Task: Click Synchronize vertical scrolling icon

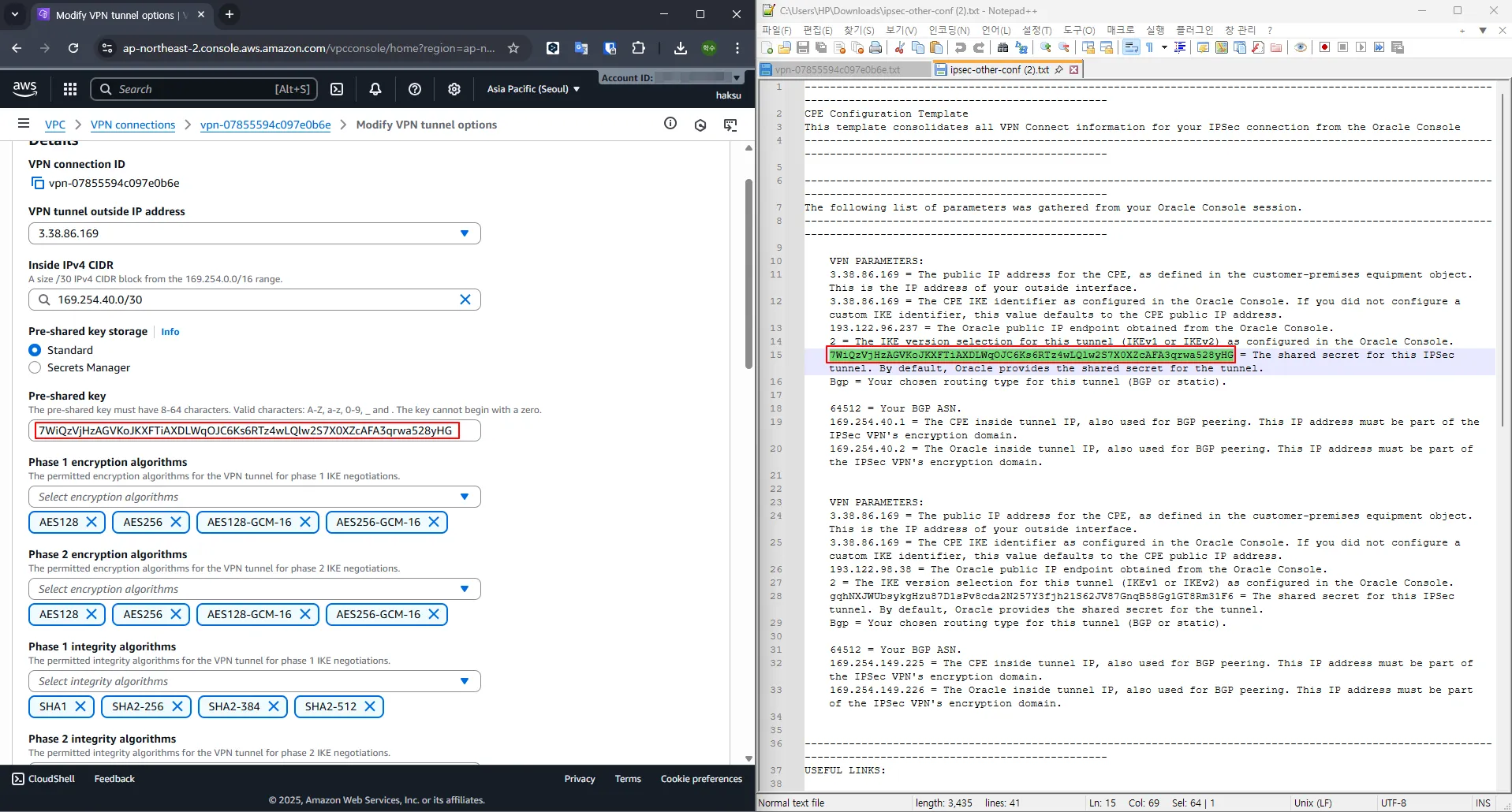Action: [x=1088, y=47]
